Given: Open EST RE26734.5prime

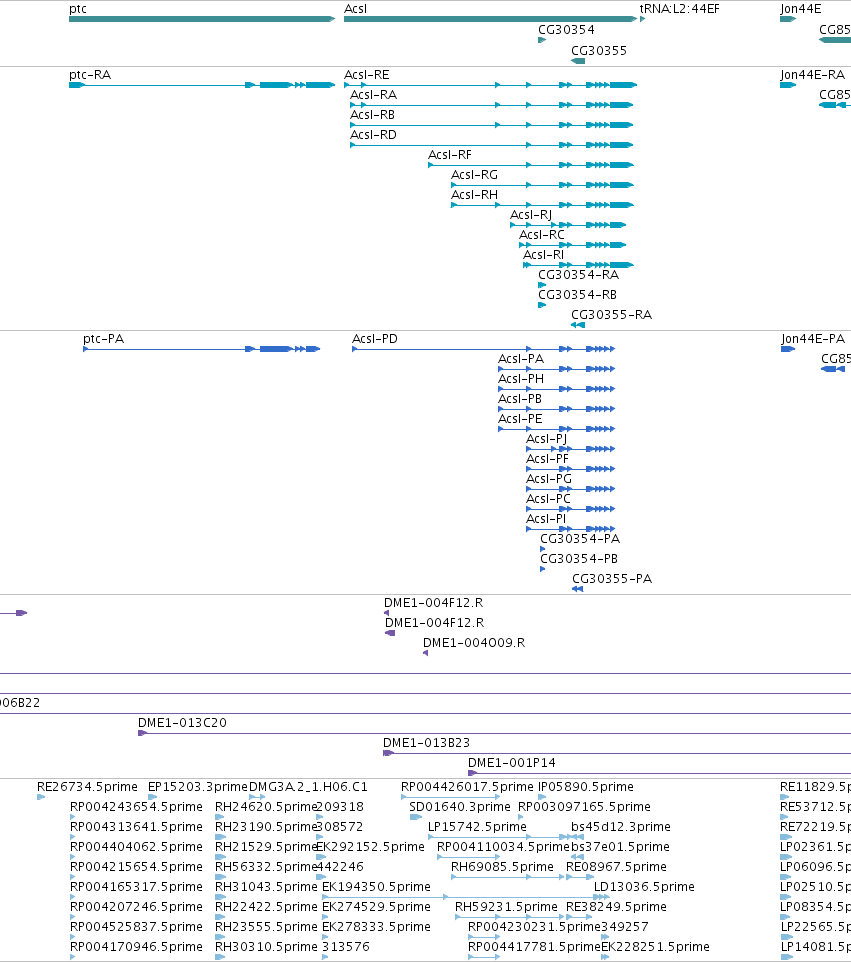Looking at the screenshot, I should (x=41, y=797).
